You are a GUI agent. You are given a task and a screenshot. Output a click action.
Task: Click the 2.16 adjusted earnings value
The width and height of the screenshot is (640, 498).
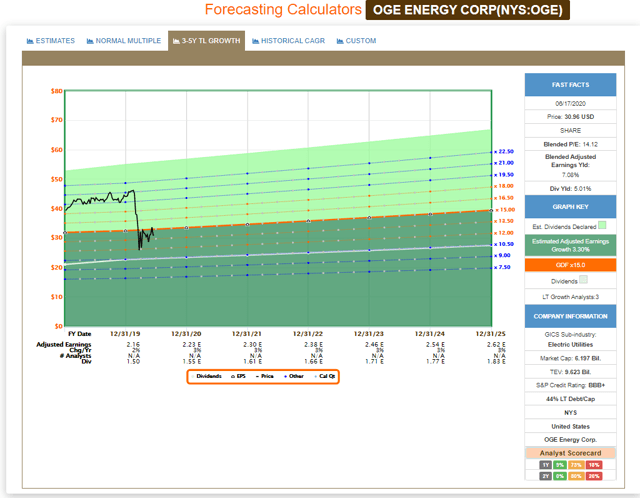(x=133, y=345)
